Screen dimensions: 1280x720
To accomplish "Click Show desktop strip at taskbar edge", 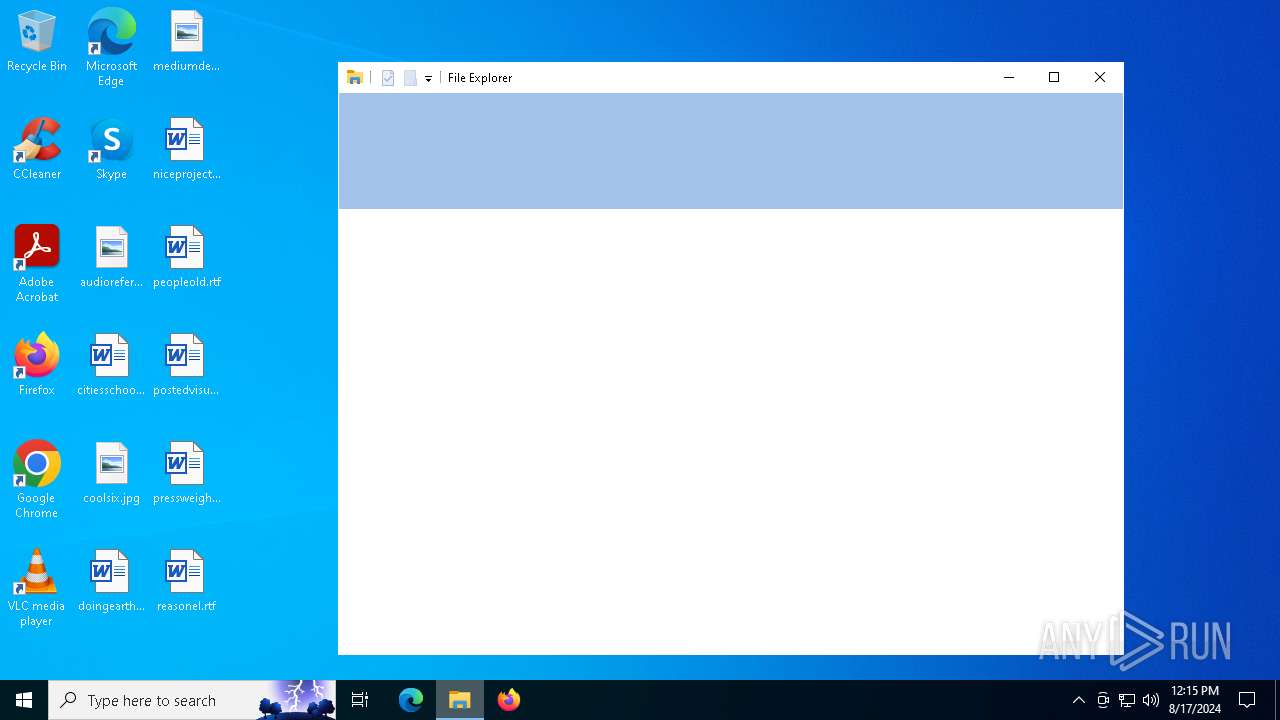I will pyautogui.click(x=1277, y=700).
